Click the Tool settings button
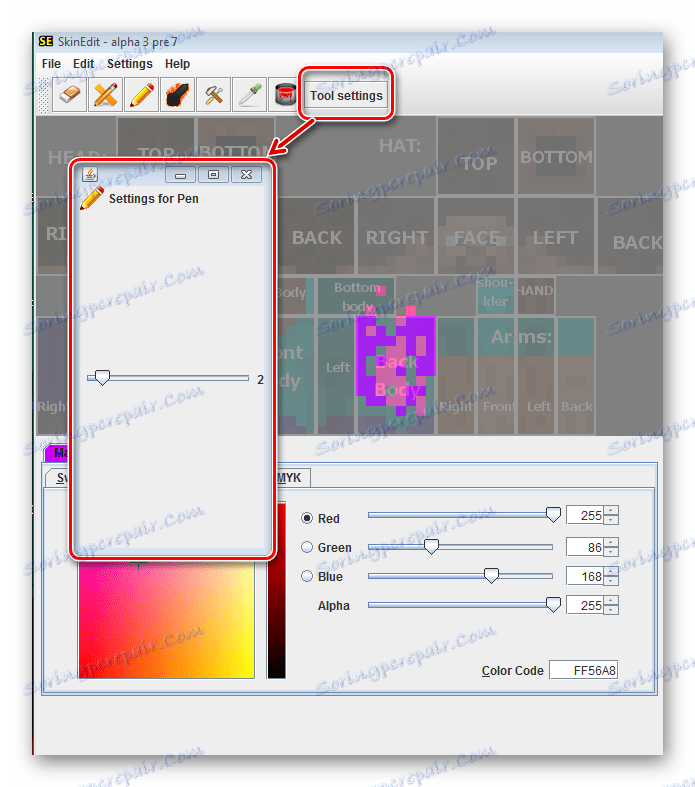 (346, 95)
